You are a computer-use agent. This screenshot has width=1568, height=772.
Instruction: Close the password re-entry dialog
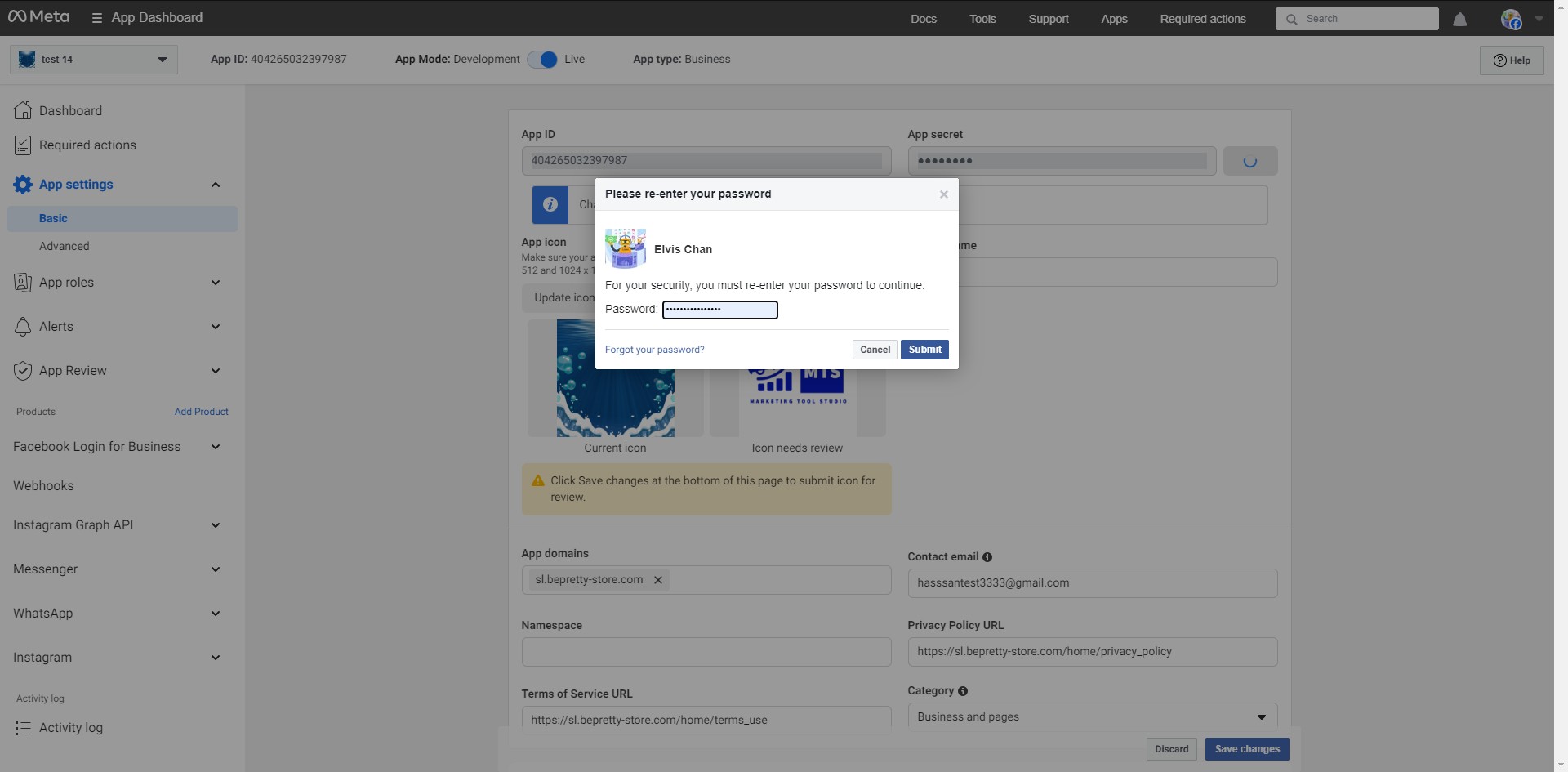943,194
